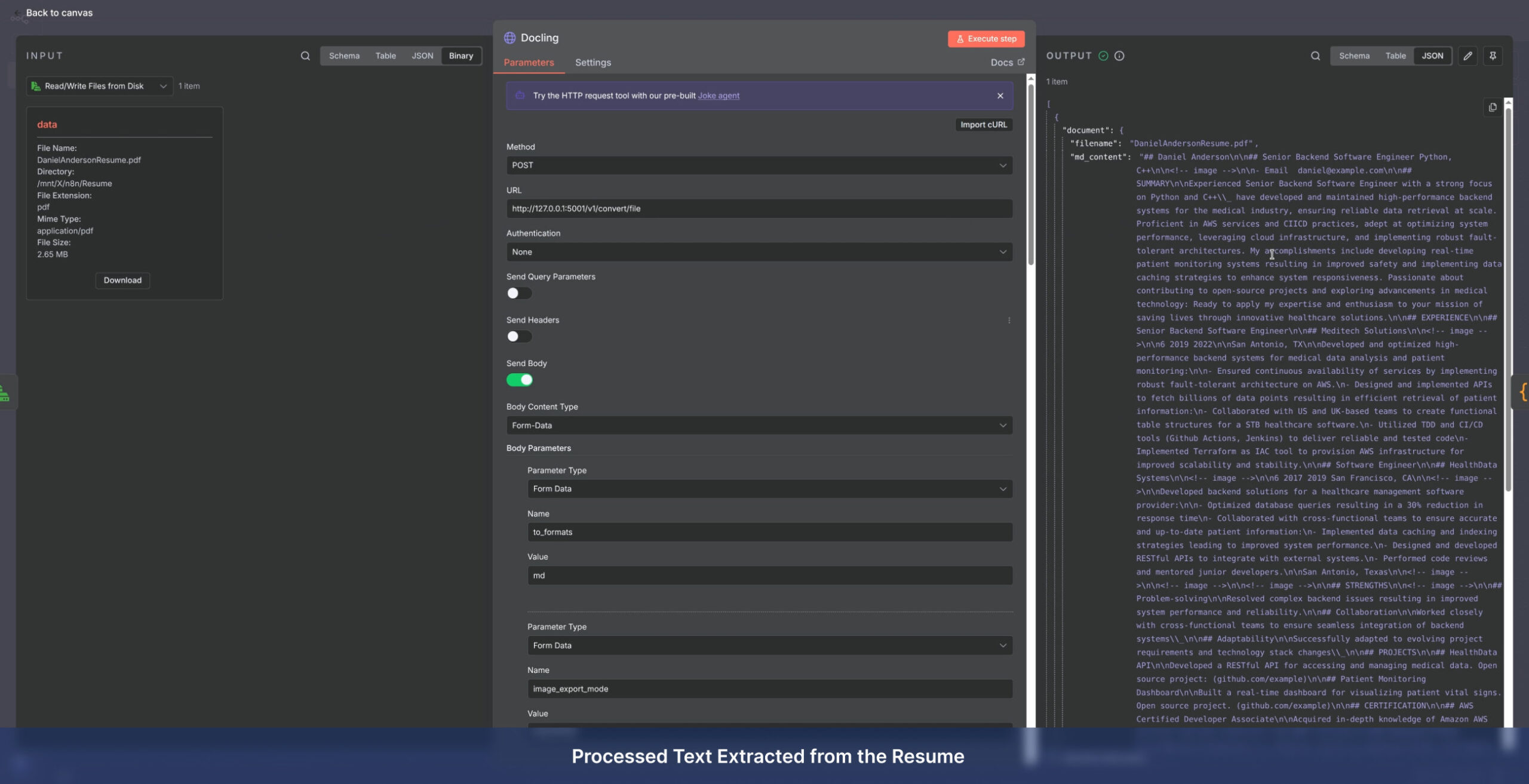
Task: Click the pin output data icon
Action: [1493, 56]
